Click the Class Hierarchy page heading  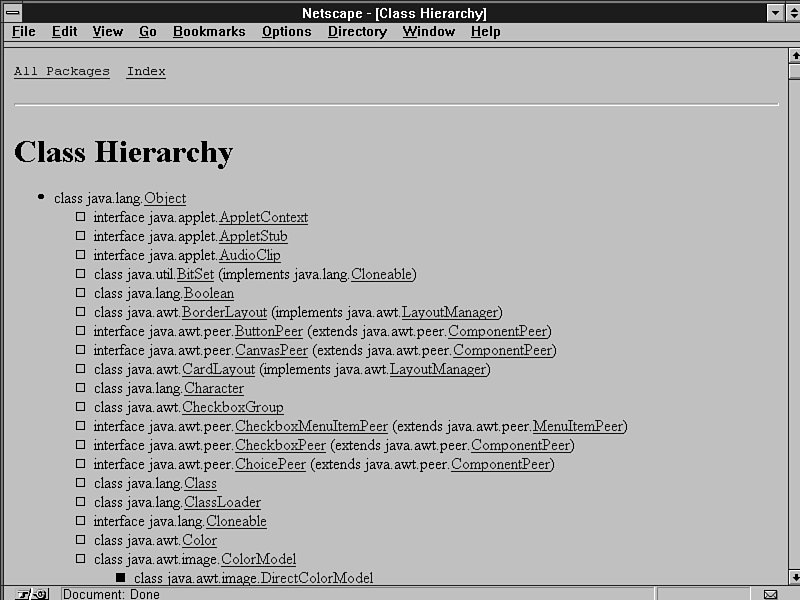click(123, 153)
